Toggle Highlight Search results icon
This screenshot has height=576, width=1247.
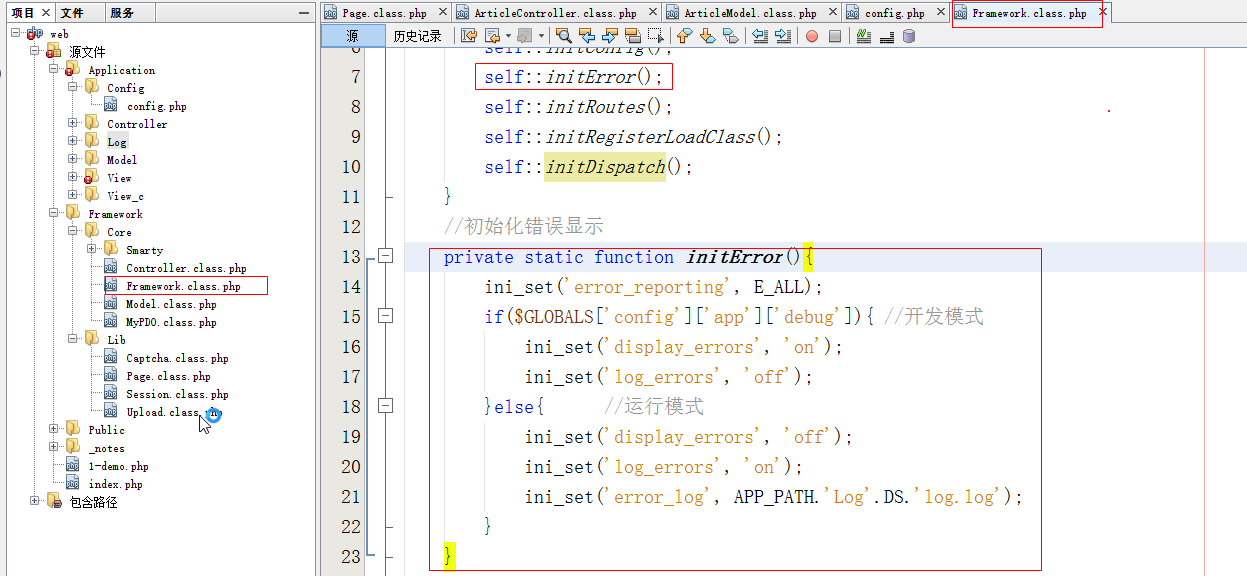(x=632, y=36)
